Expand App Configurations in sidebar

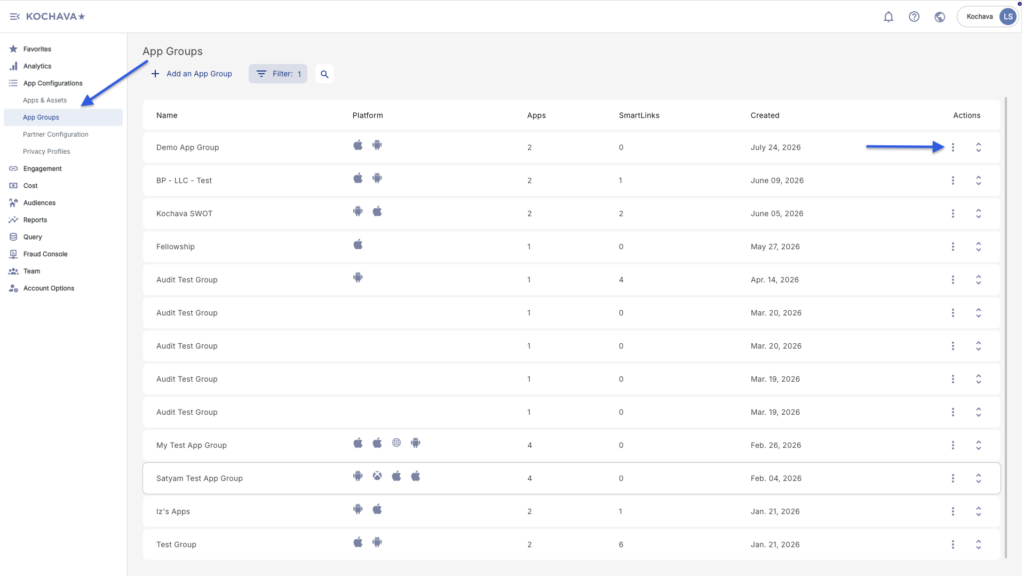point(52,83)
